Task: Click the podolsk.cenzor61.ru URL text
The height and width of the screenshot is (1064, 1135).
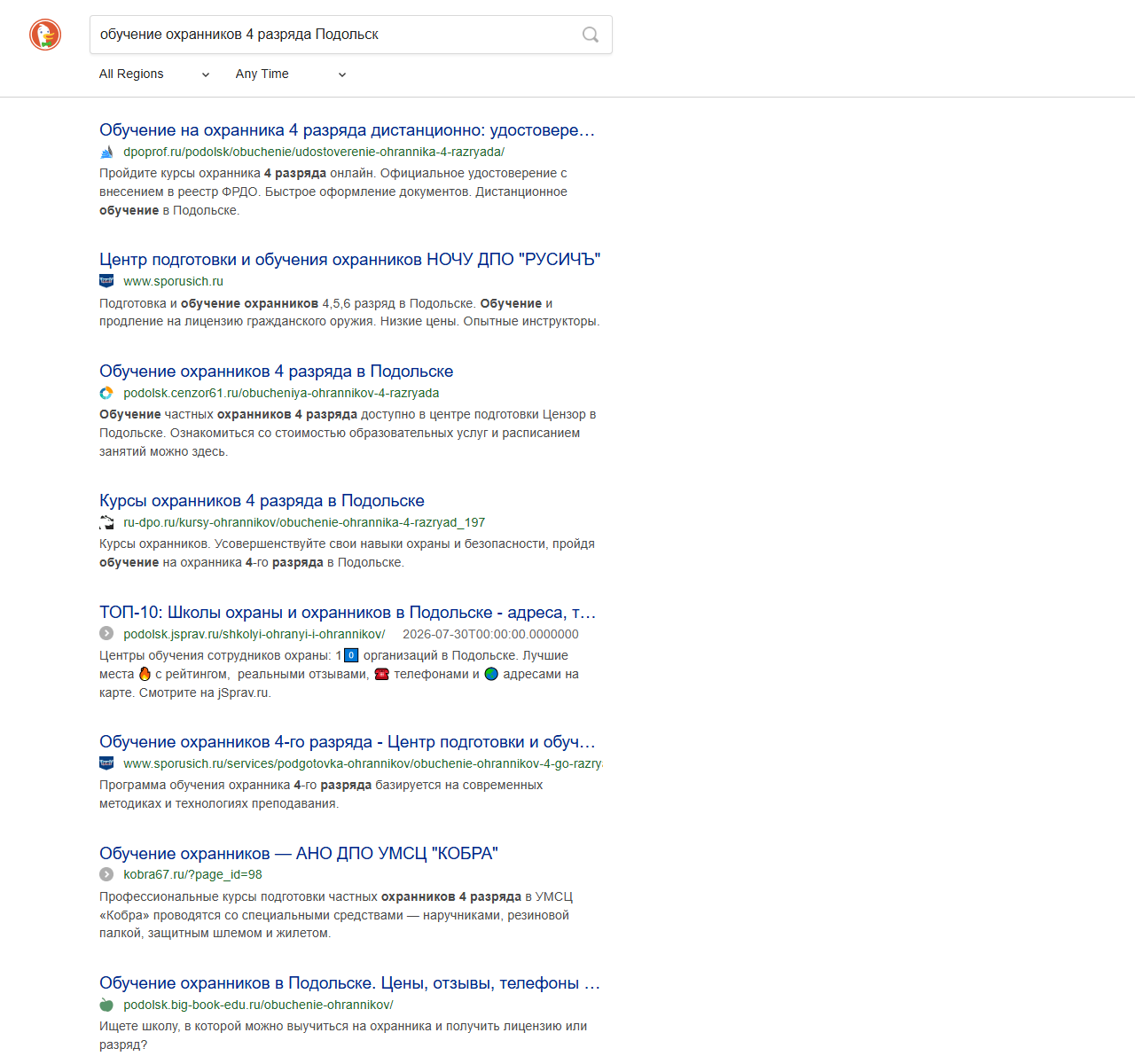Action: click(x=281, y=393)
